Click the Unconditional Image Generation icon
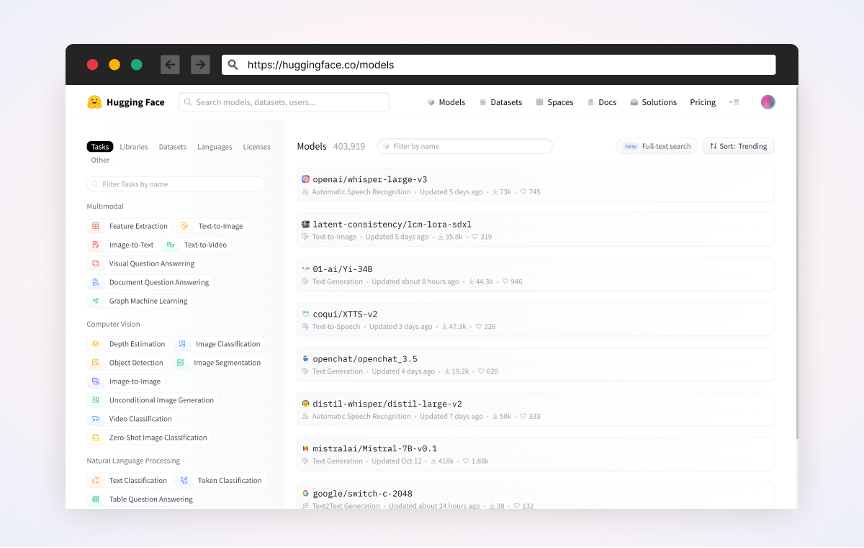 point(96,400)
